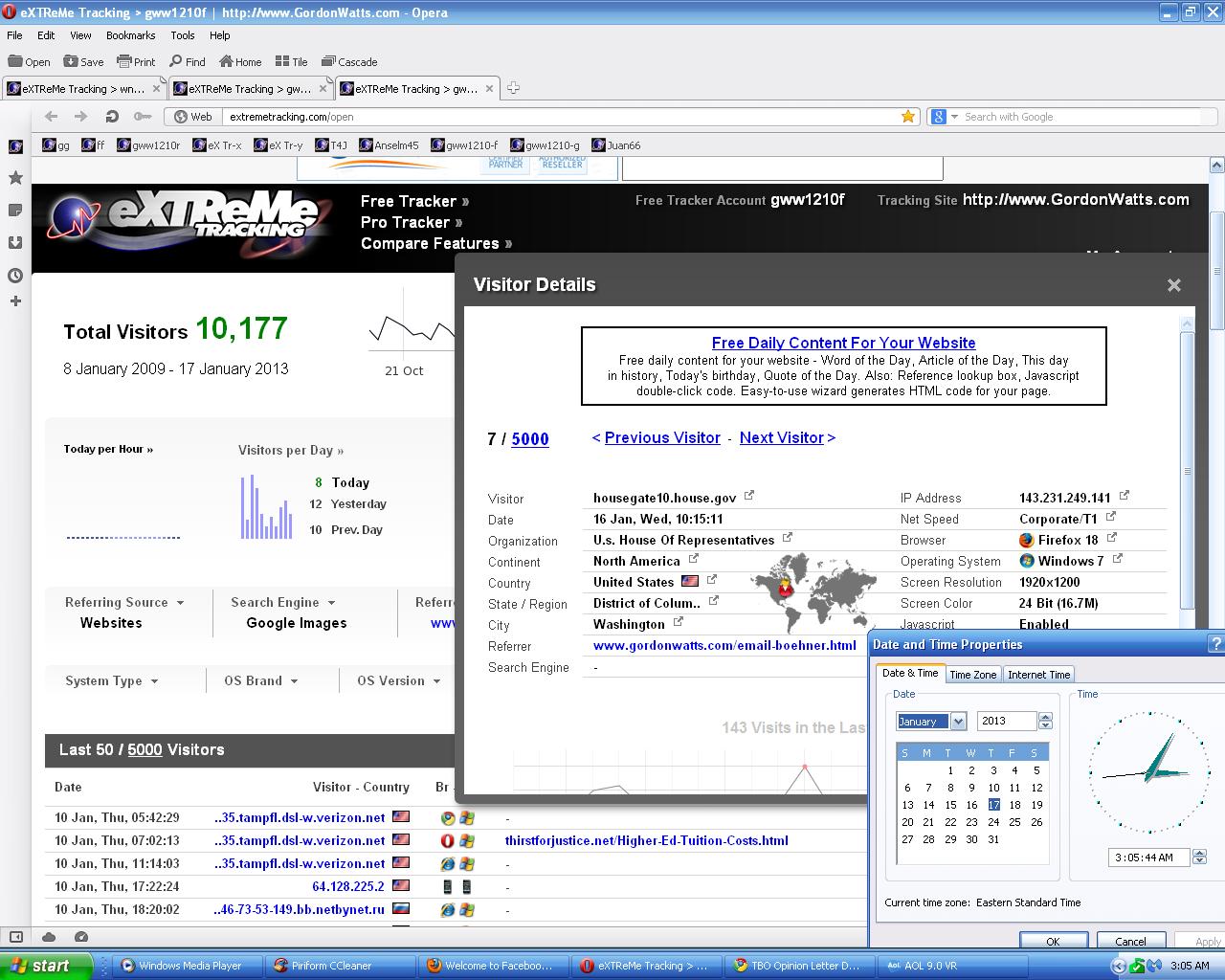Screen dimensions: 1225x980
Task: Open external link icon next to Washington
Action: click(678, 622)
